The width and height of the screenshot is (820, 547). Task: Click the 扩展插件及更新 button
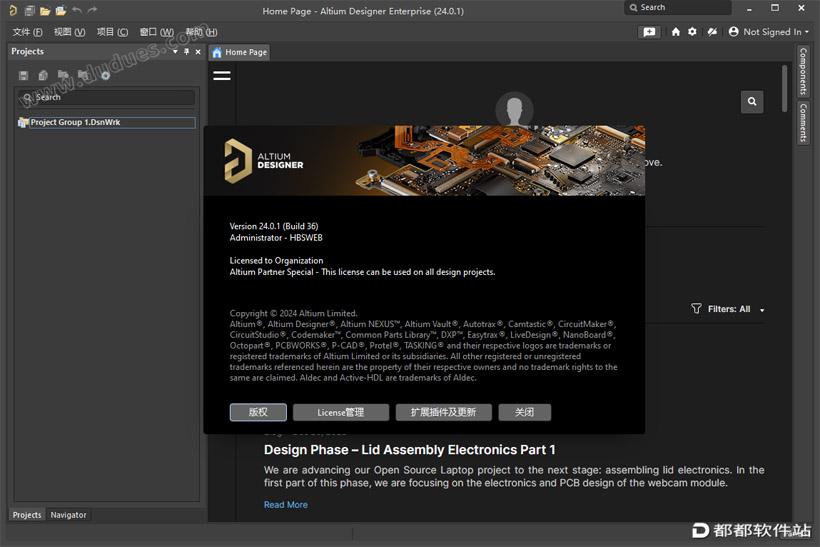[x=443, y=412]
